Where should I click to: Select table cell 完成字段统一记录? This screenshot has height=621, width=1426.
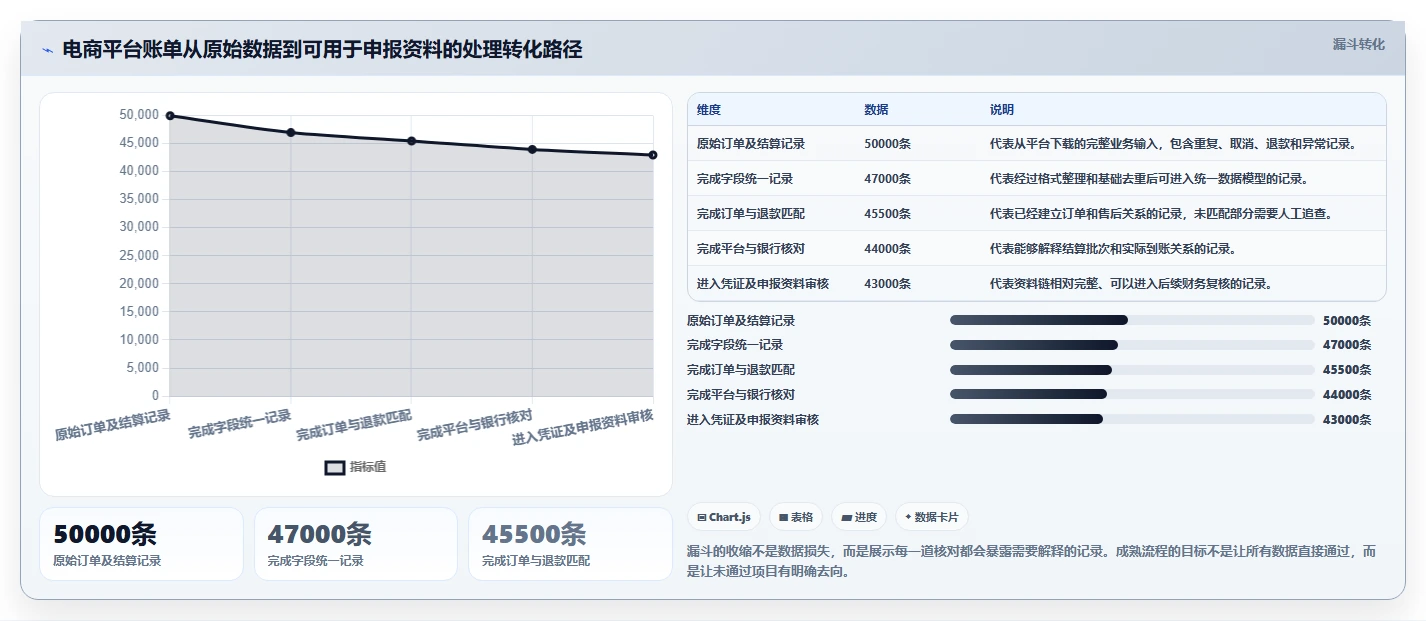click(x=745, y=179)
